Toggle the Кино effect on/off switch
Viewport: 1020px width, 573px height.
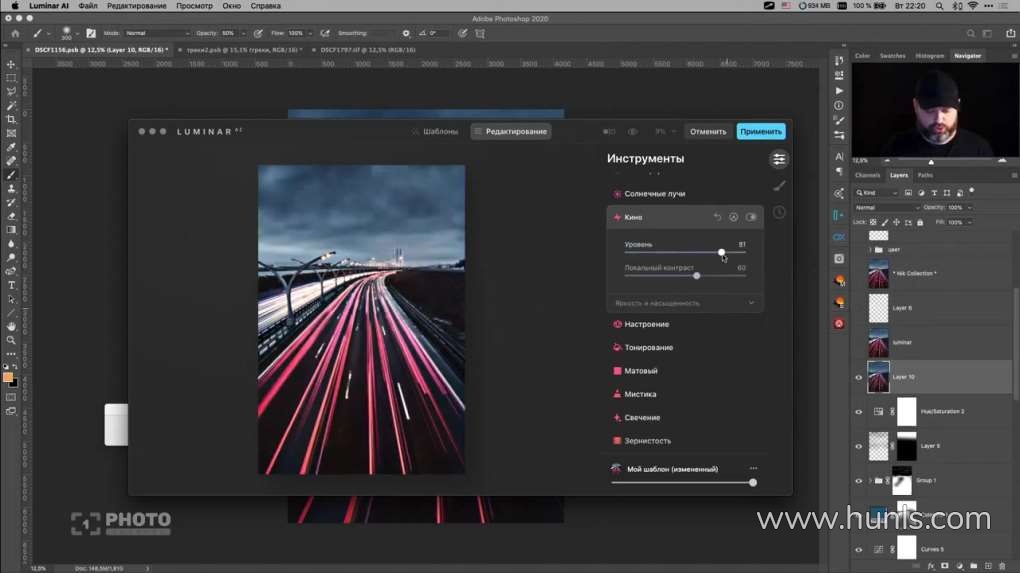coord(751,217)
